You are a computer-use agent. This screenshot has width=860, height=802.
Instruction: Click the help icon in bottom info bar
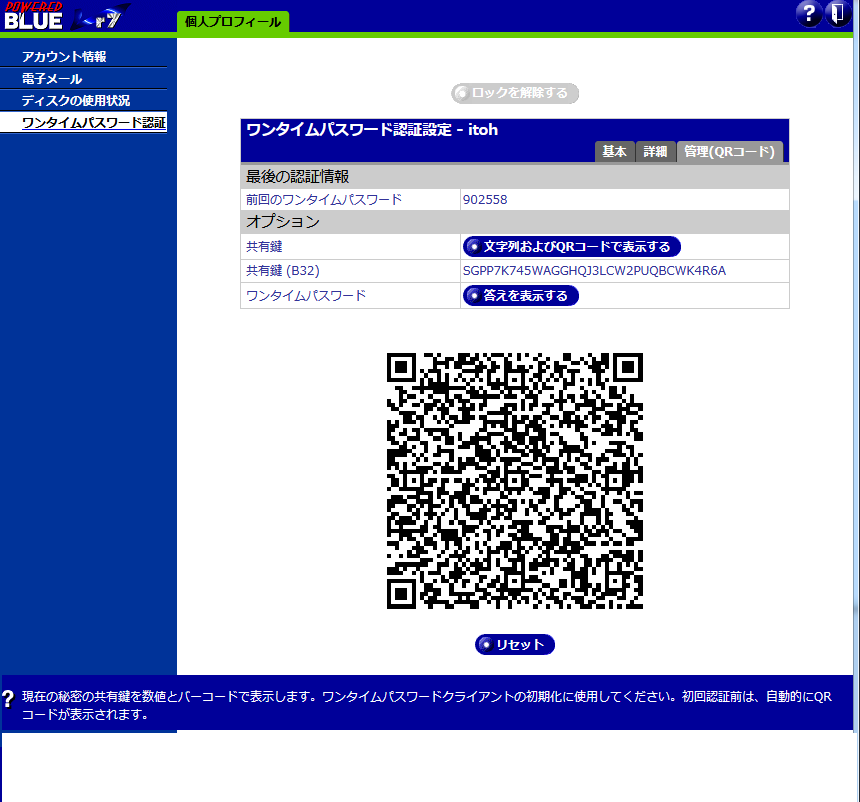coord(8,699)
